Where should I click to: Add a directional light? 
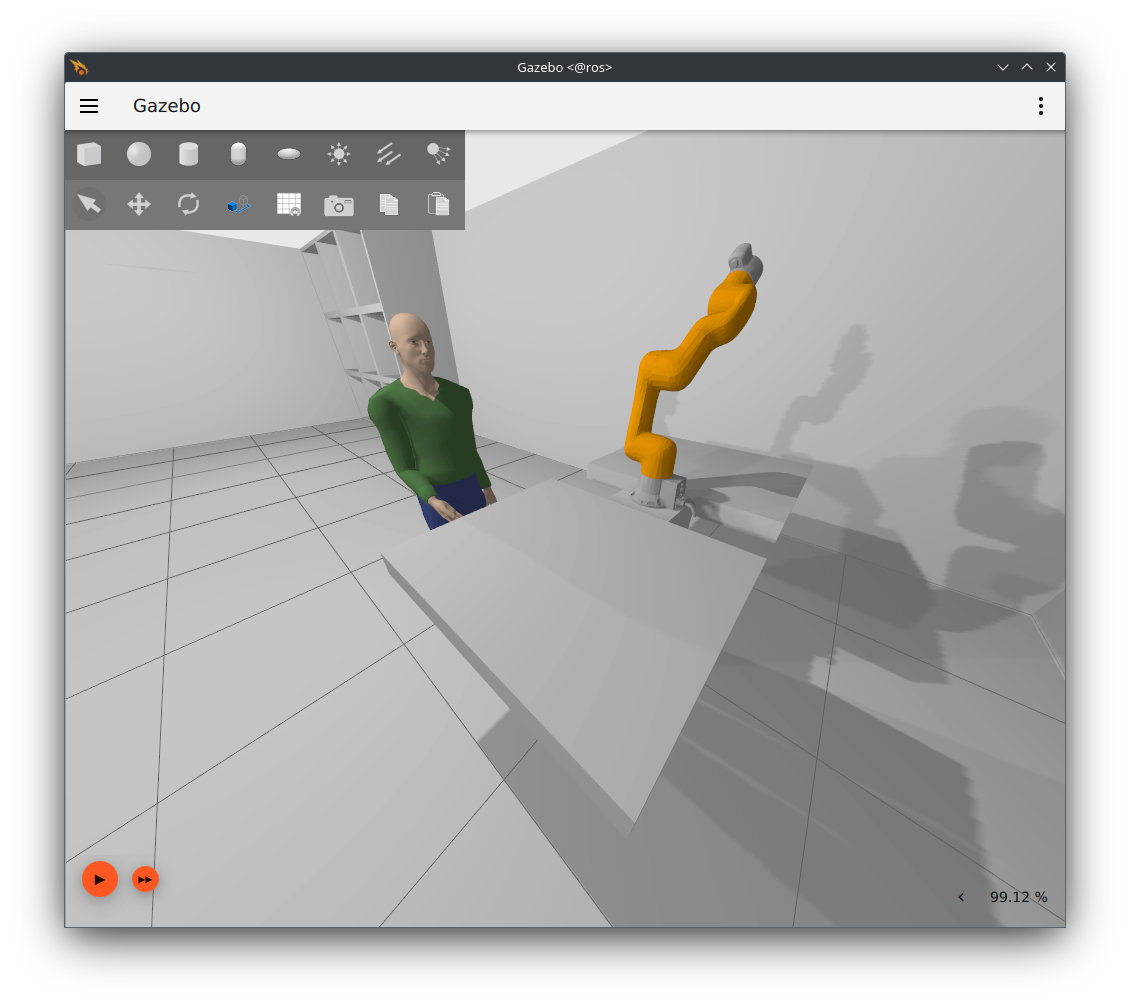pos(389,154)
